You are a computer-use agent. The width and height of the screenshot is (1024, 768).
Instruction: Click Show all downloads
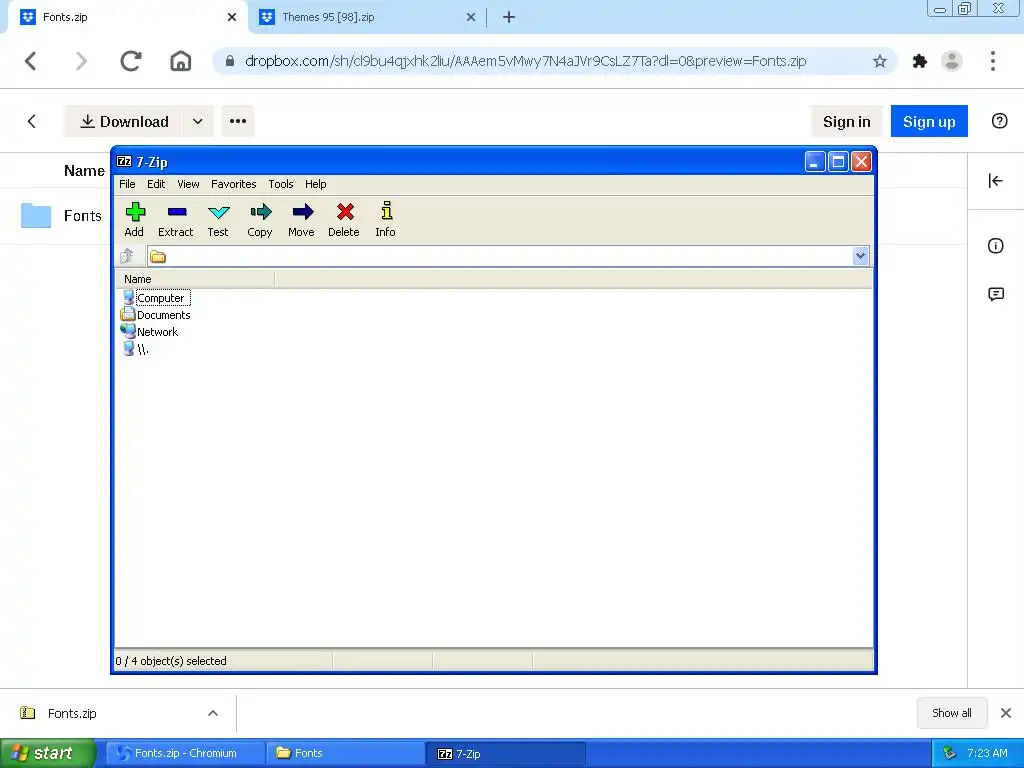tap(952, 713)
